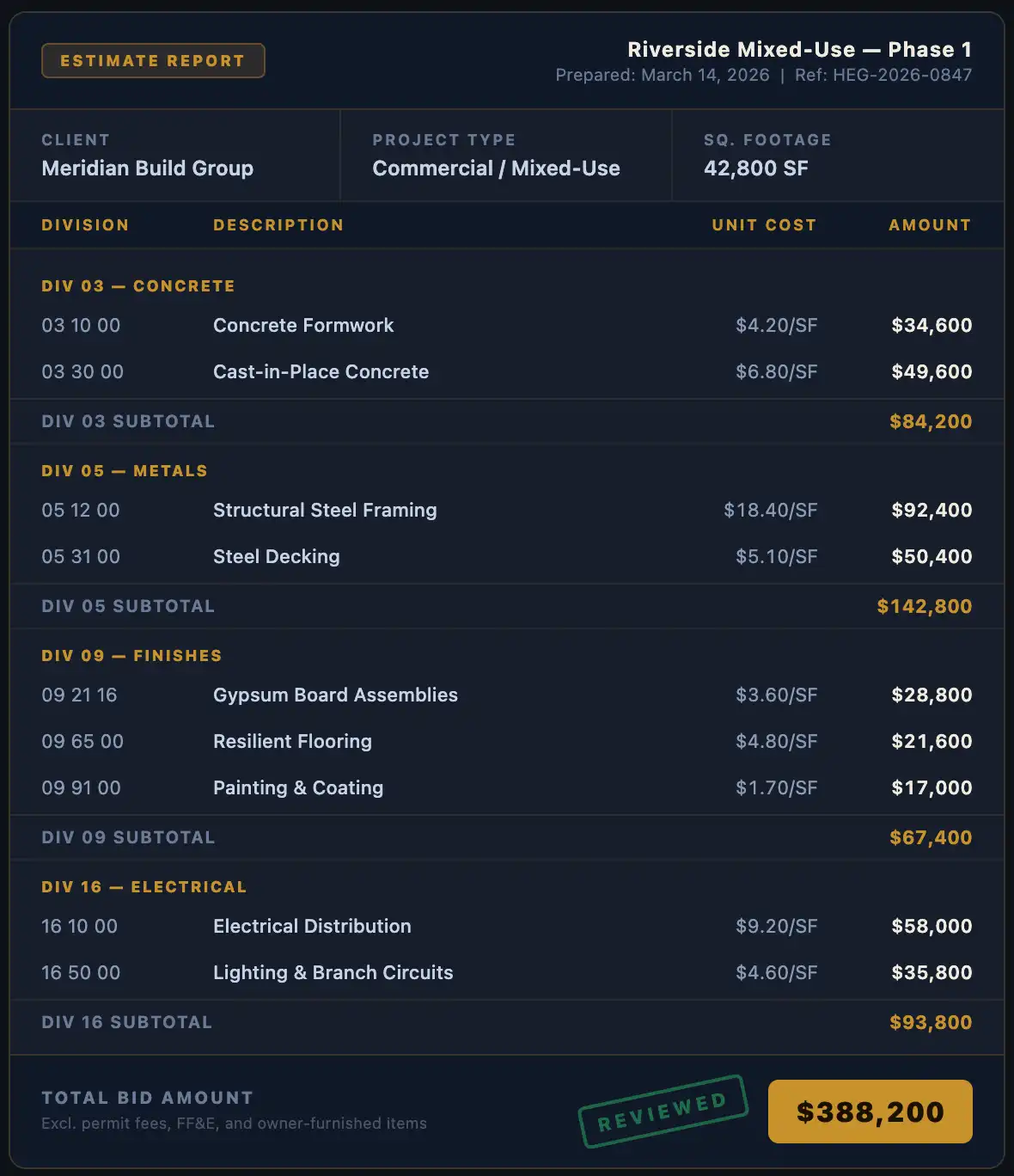Click the Resilient Flooring line item

coord(292,742)
